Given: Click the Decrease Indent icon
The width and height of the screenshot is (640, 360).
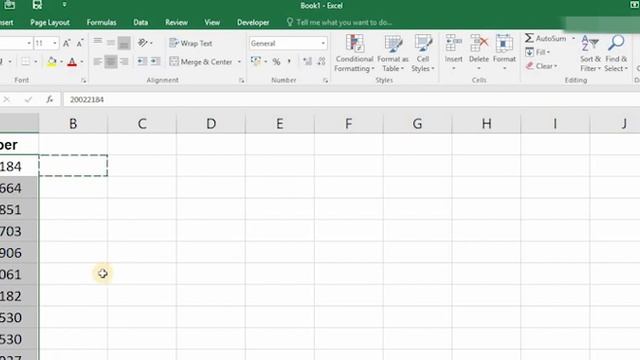Looking at the screenshot, I should pos(142,62).
